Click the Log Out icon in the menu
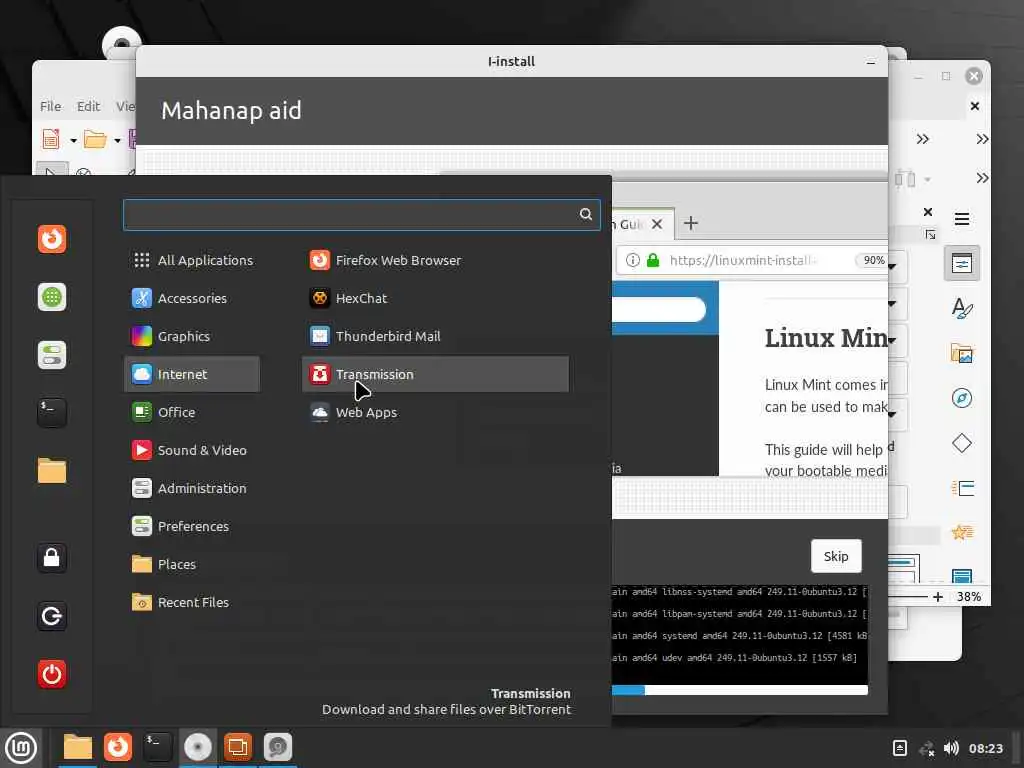This screenshot has height=768, width=1024. 52,616
